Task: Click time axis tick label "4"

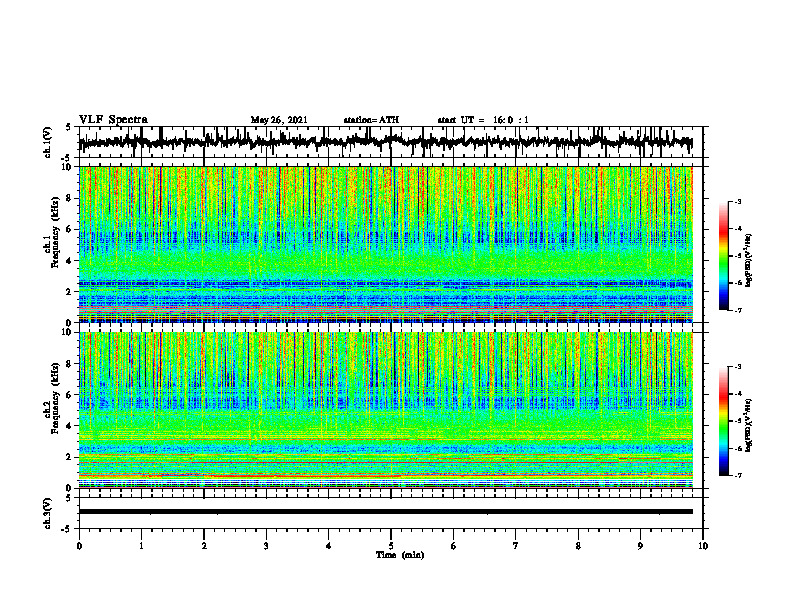Action: pos(328,546)
